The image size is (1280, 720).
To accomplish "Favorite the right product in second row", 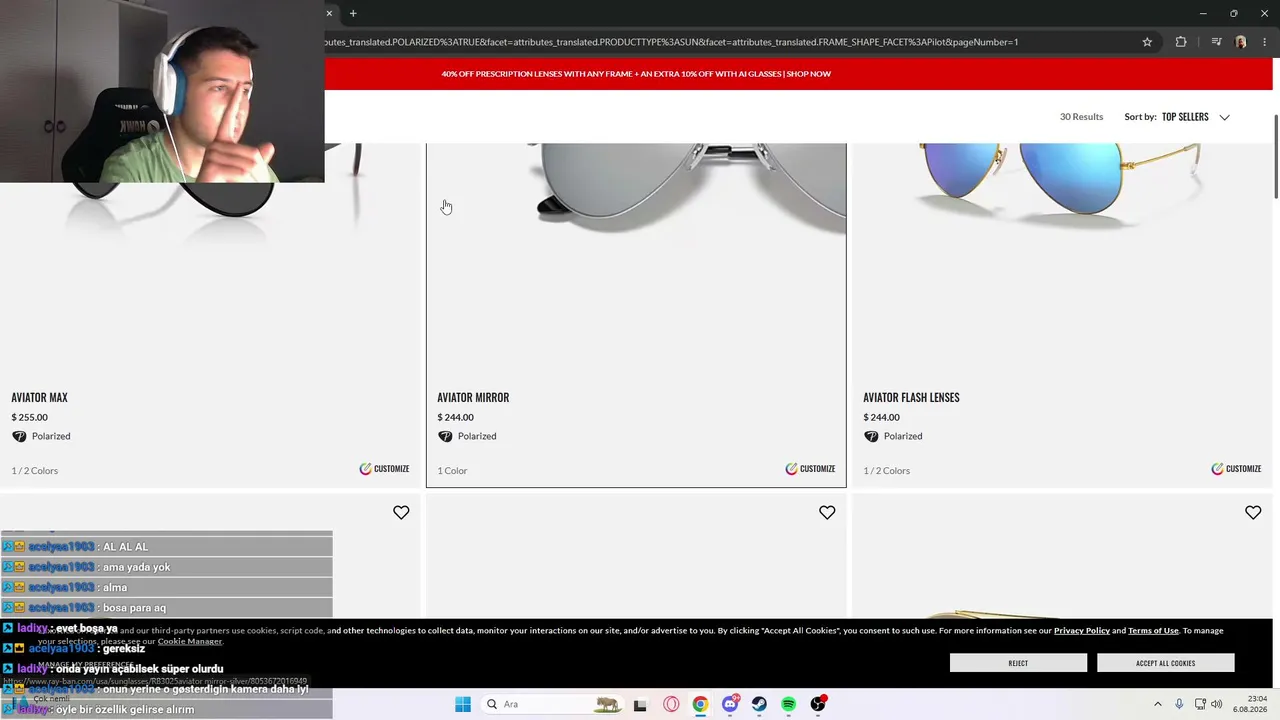I will (1253, 512).
